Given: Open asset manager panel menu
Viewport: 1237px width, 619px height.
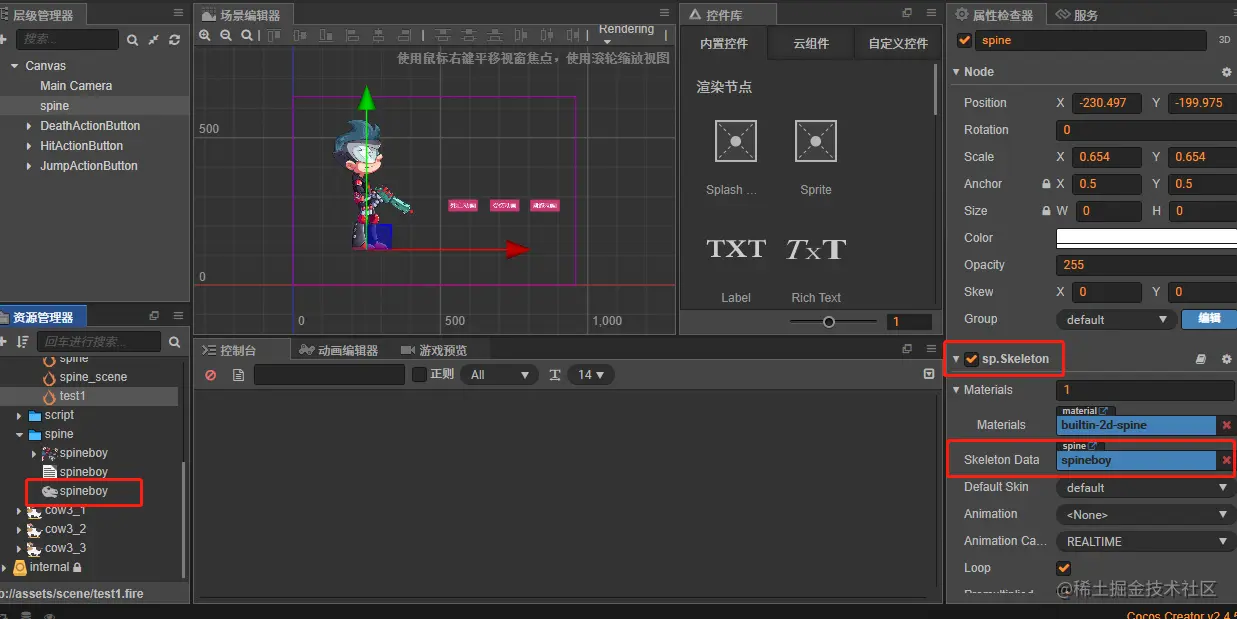Looking at the screenshot, I should (x=178, y=316).
